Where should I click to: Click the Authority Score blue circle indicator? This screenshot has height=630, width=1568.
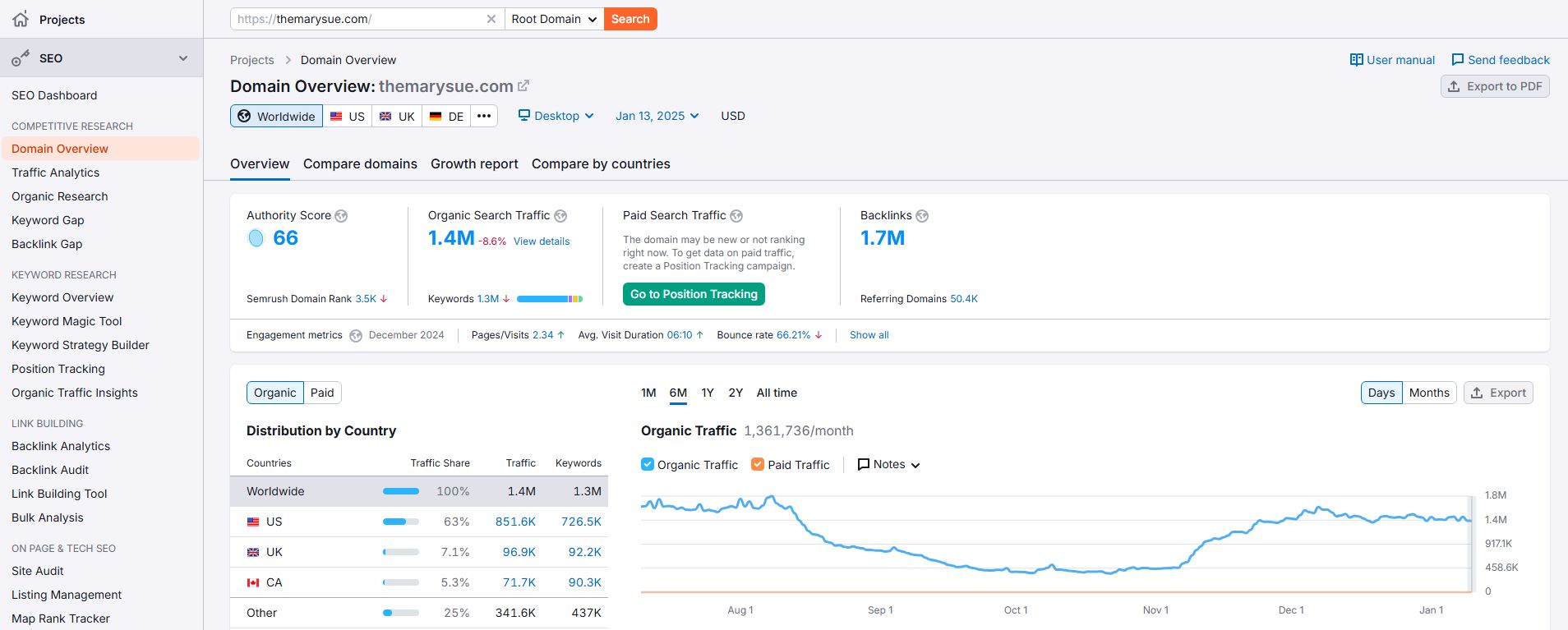(256, 238)
